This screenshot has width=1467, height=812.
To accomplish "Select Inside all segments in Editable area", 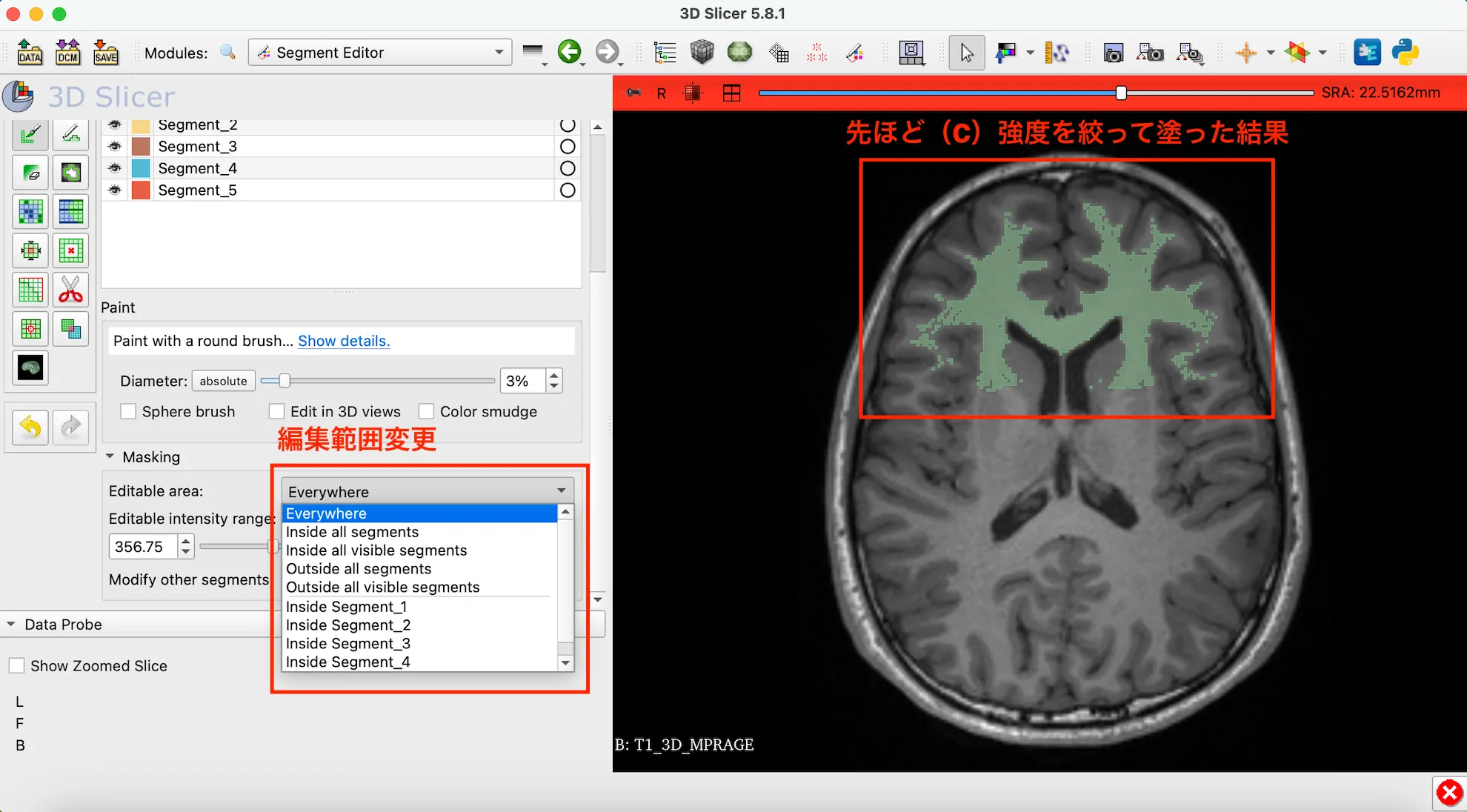I will pyautogui.click(x=352, y=532).
